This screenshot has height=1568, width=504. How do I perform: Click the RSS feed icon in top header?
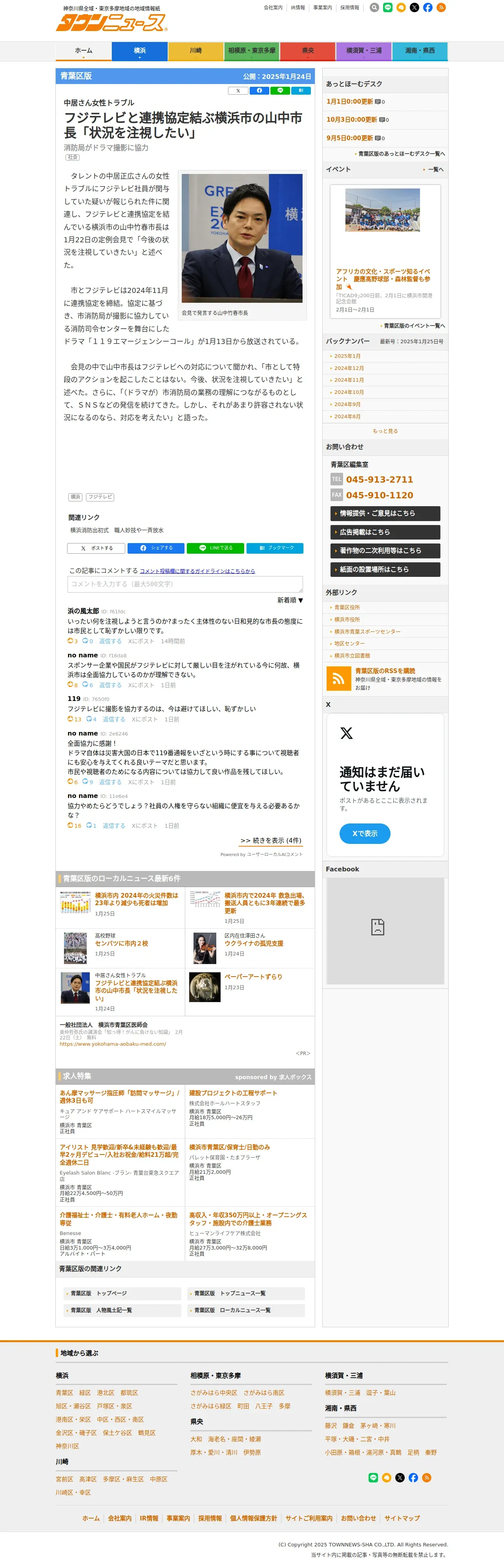441,8
